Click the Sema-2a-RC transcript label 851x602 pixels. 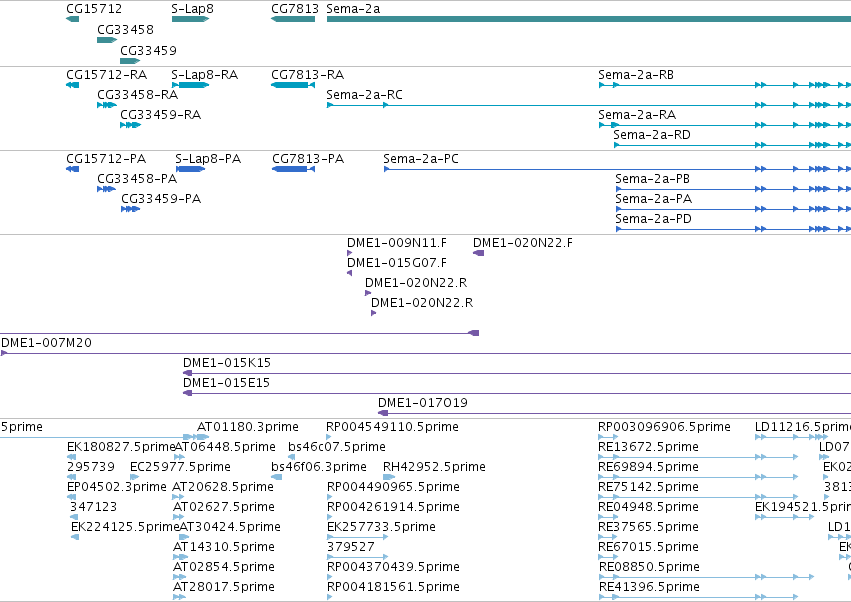click(x=364, y=94)
